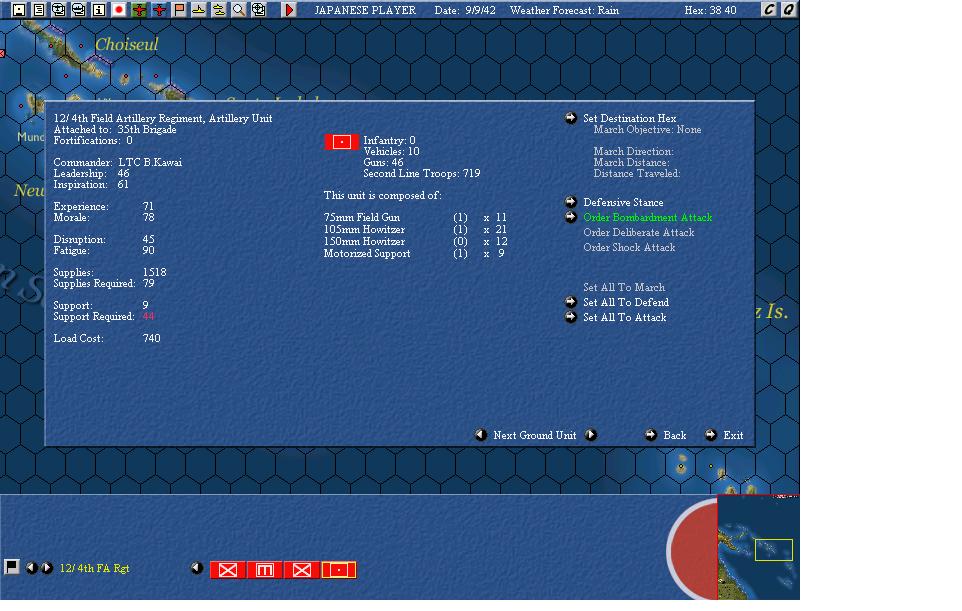Image resolution: width=962 pixels, height=611 pixels.
Task: Select the highlighted artillery unit icon in bottom bar
Action: click(x=339, y=570)
